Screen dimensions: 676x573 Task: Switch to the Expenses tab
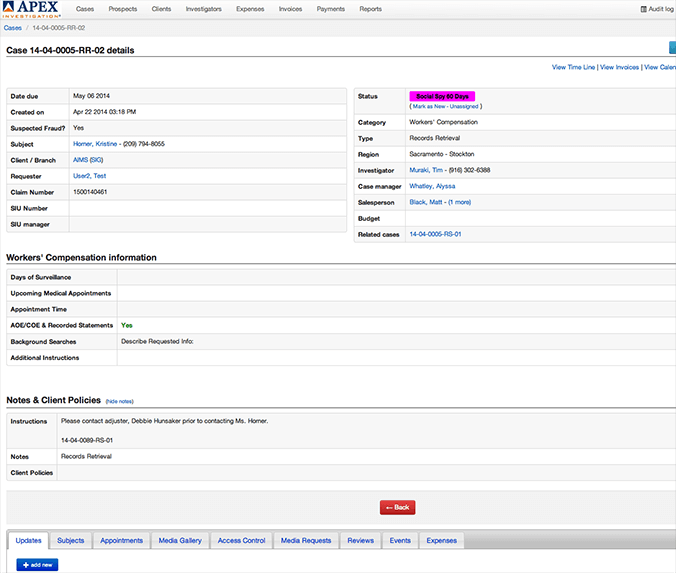coord(441,540)
